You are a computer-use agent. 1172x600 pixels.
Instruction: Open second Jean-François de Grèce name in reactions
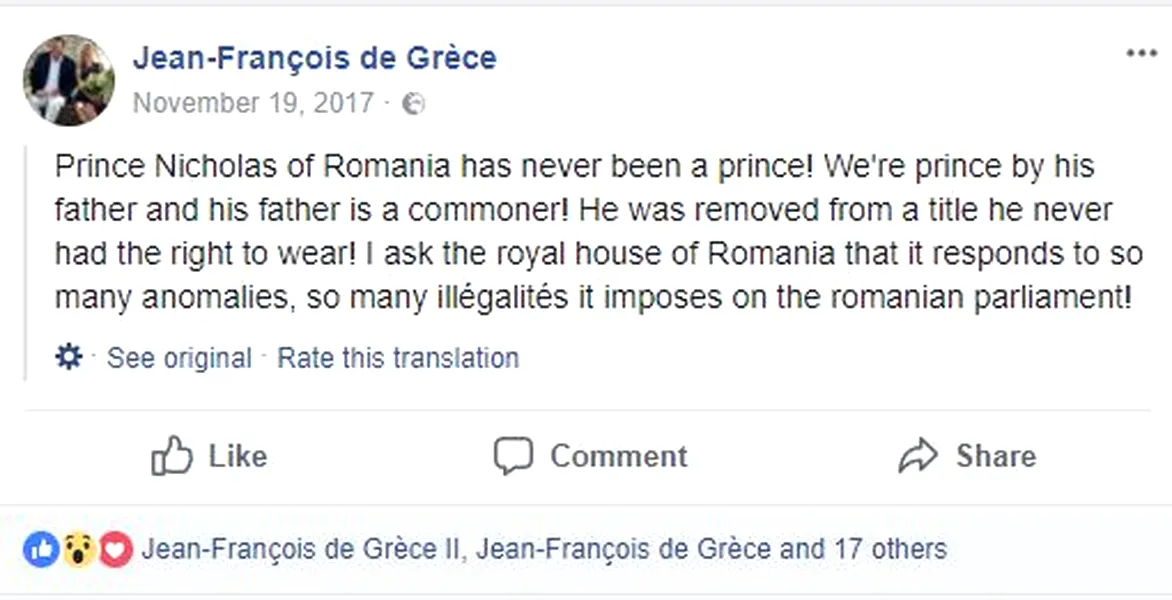(623, 549)
